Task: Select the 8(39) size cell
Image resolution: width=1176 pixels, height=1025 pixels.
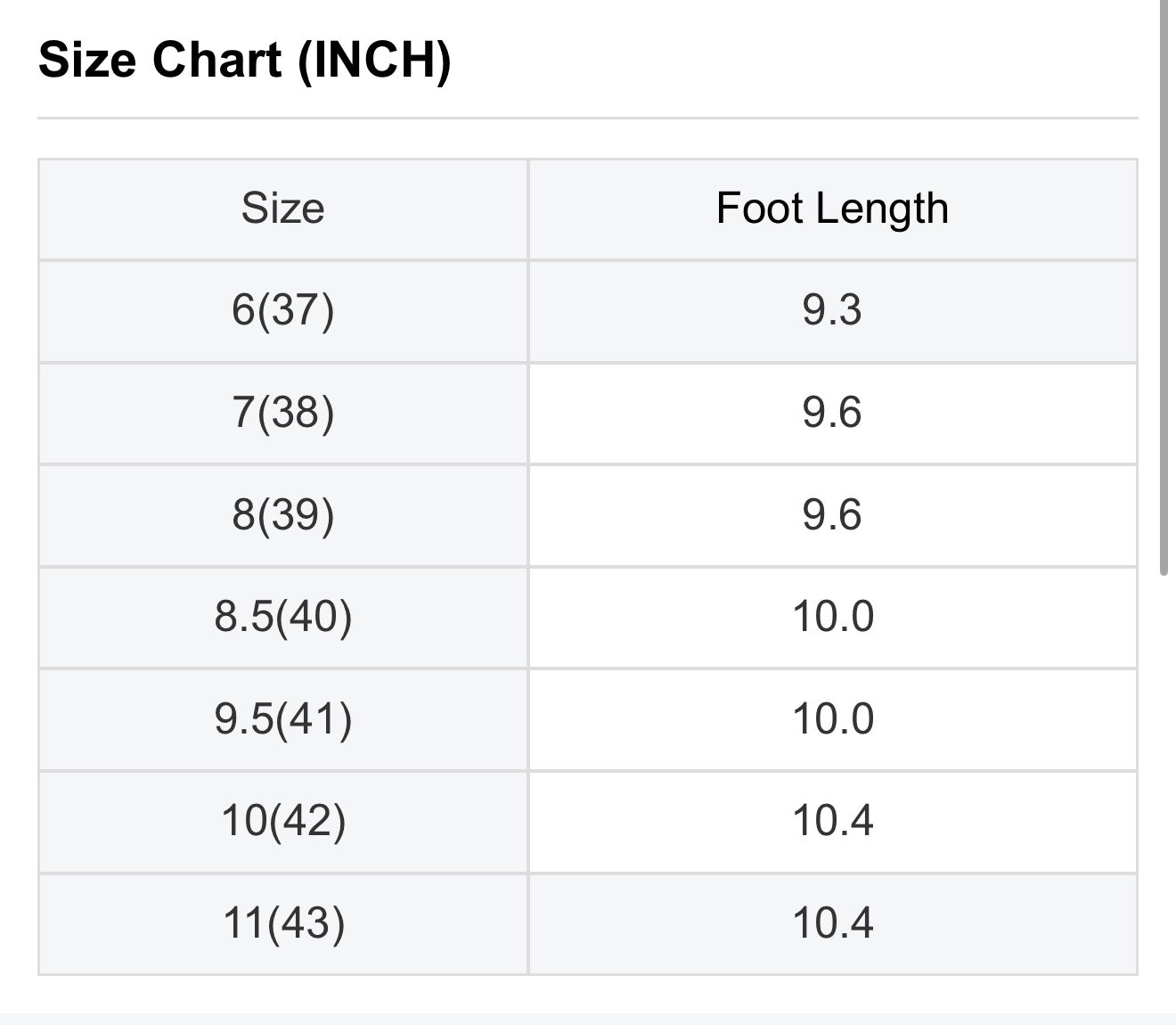Action: [x=282, y=514]
